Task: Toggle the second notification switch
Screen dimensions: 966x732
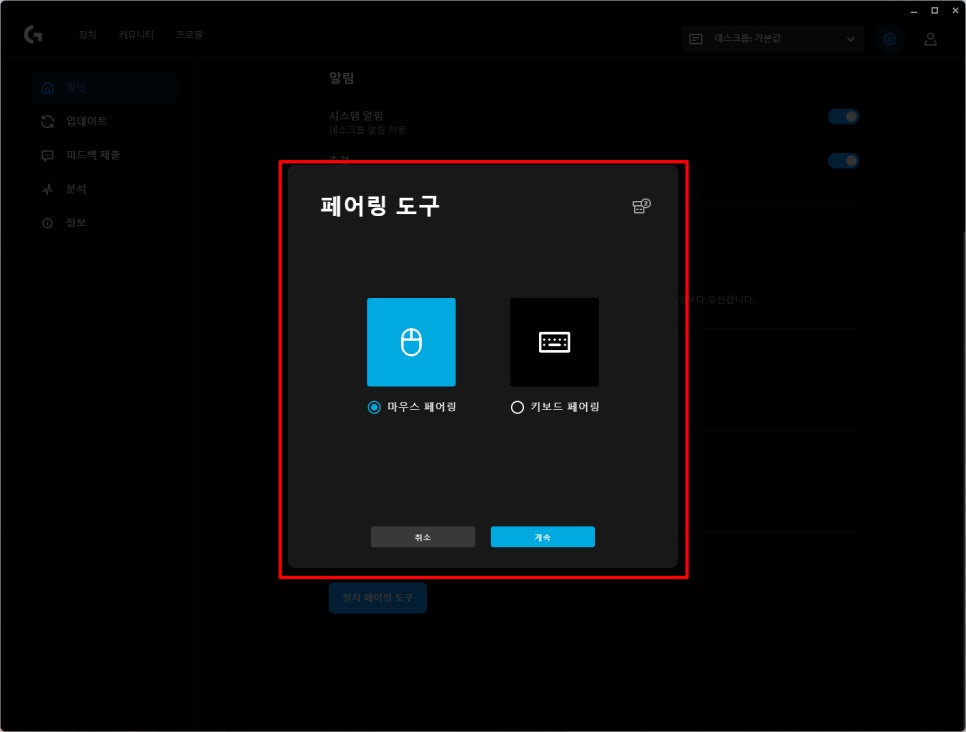Action: pos(843,160)
